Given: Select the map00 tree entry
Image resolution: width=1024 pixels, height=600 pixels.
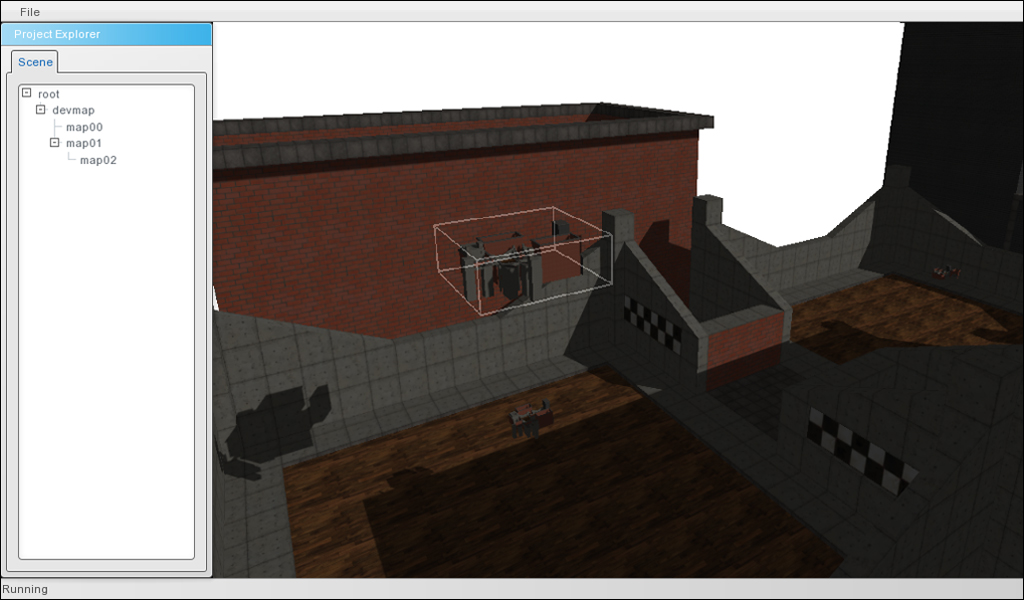Looking at the screenshot, I should [x=84, y=127].
